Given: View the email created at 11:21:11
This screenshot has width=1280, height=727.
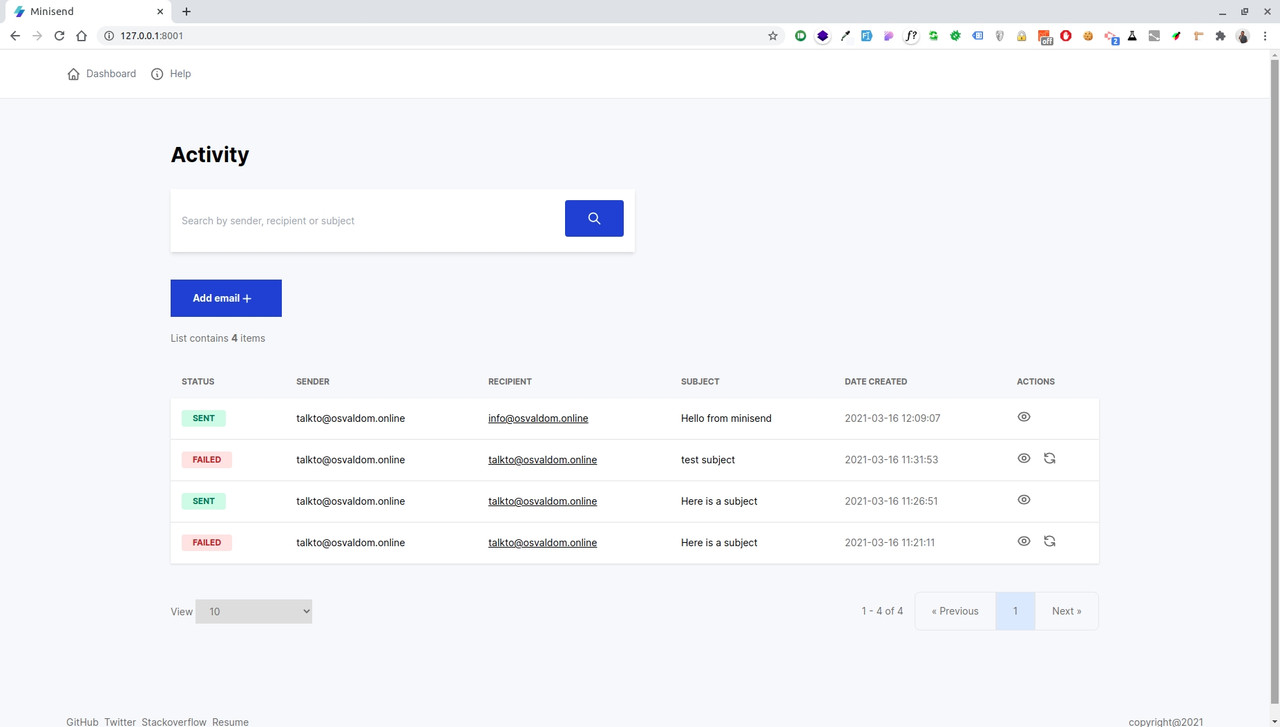Looking at the screenshot, I should [x=1024, y=541].
